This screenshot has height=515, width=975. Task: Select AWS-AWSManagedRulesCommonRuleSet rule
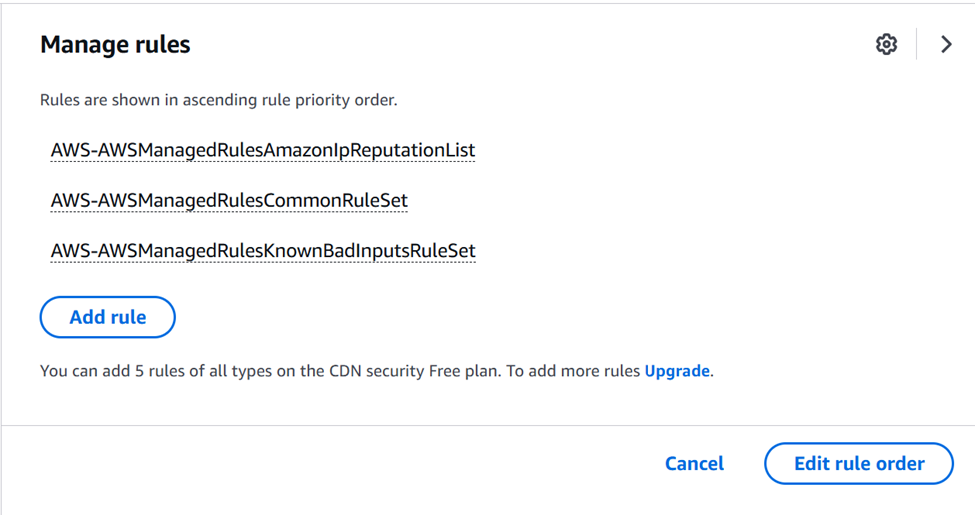tap(229, 200)
